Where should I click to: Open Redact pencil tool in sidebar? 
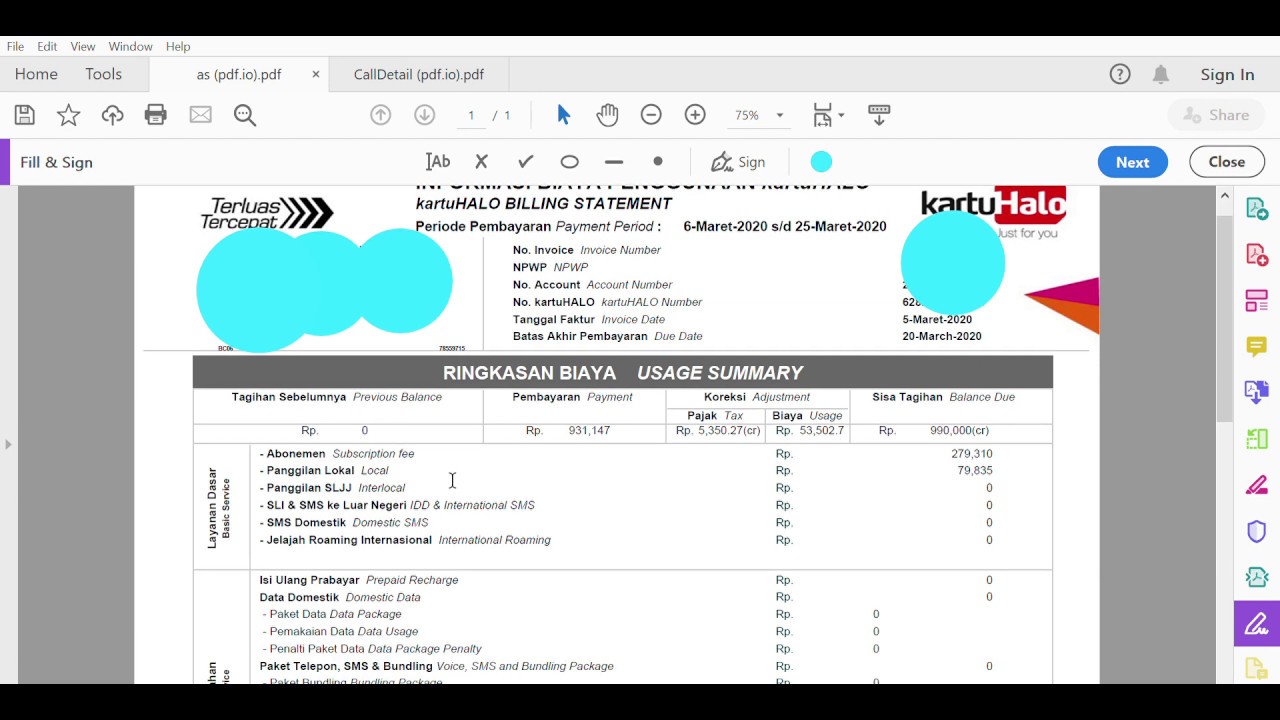(1256, 486)
